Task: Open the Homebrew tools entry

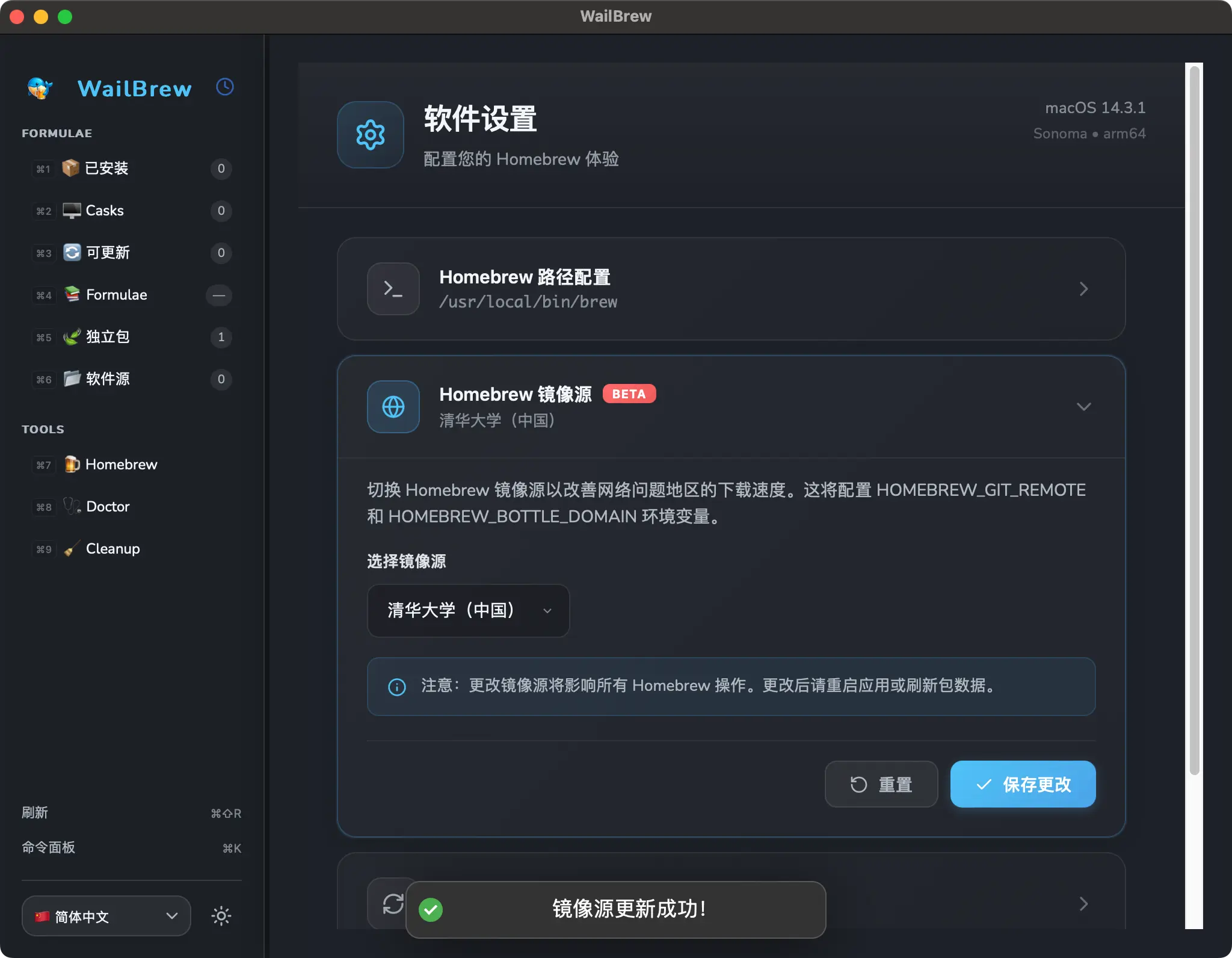Action: (x=131, y=465)
